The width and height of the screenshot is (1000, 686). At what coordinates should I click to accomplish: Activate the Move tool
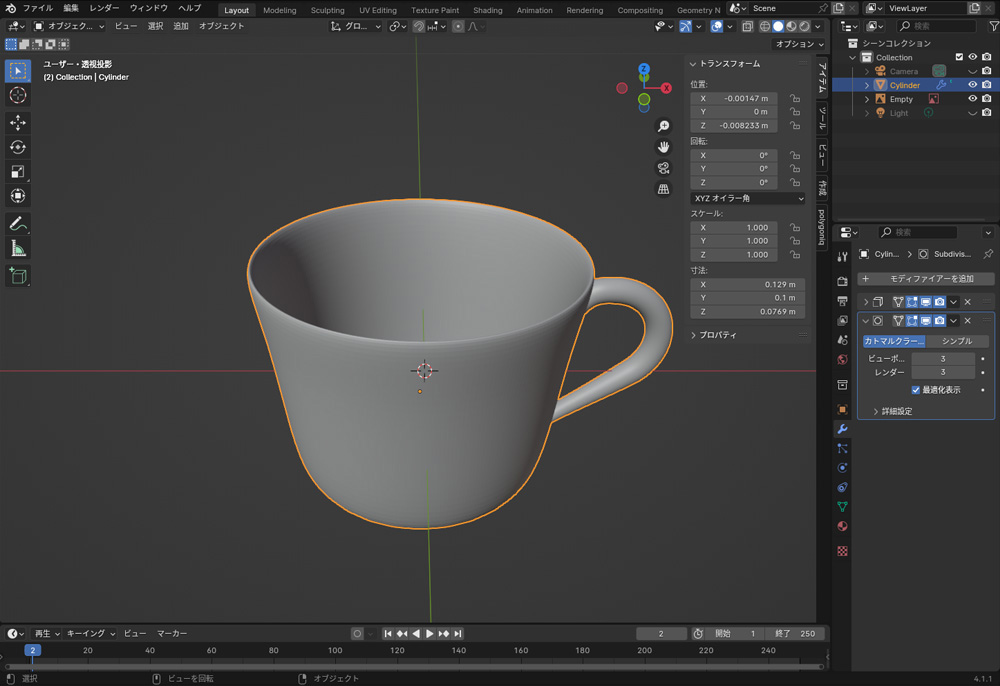(x=17, y=122)
